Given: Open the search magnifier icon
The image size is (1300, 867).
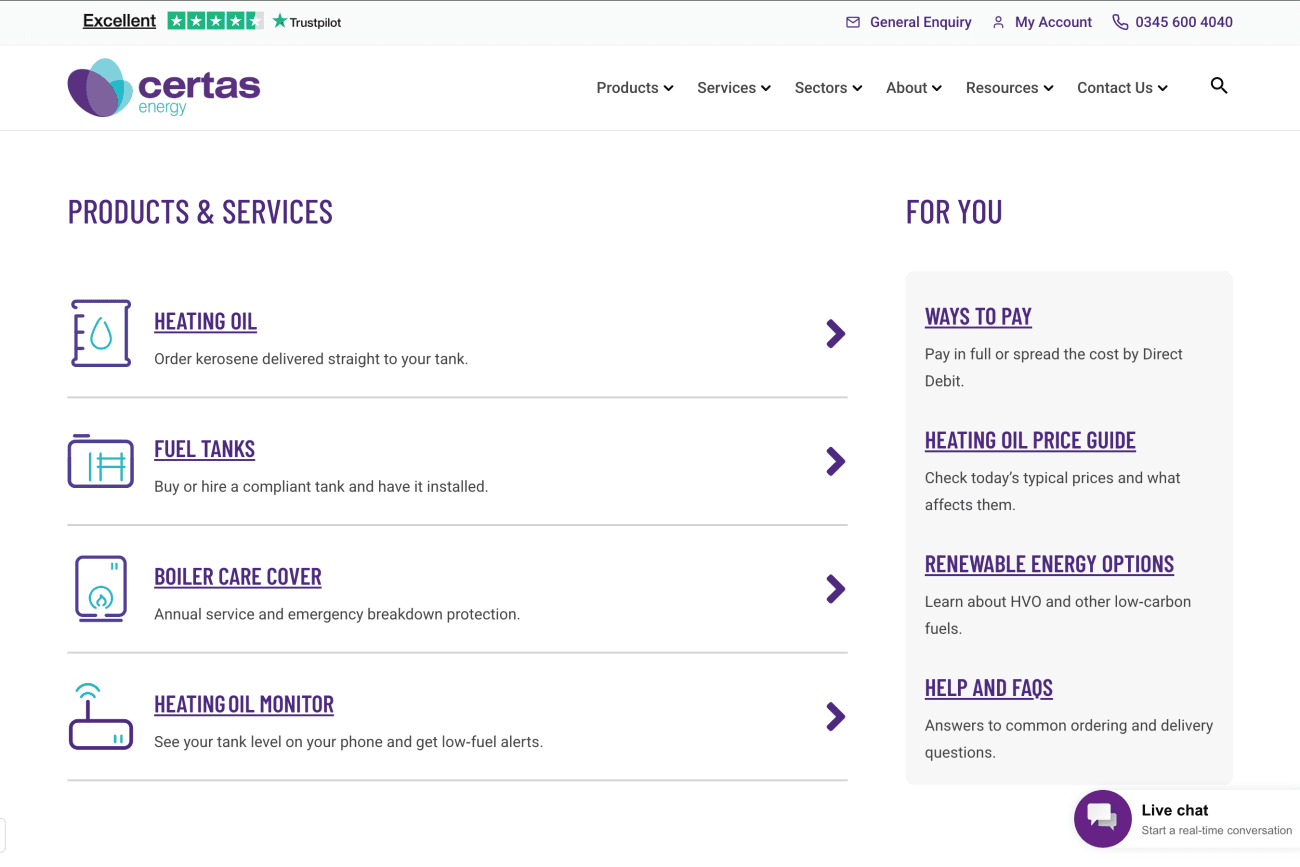Looking at the screenshot, I should tap(1218, 86).
